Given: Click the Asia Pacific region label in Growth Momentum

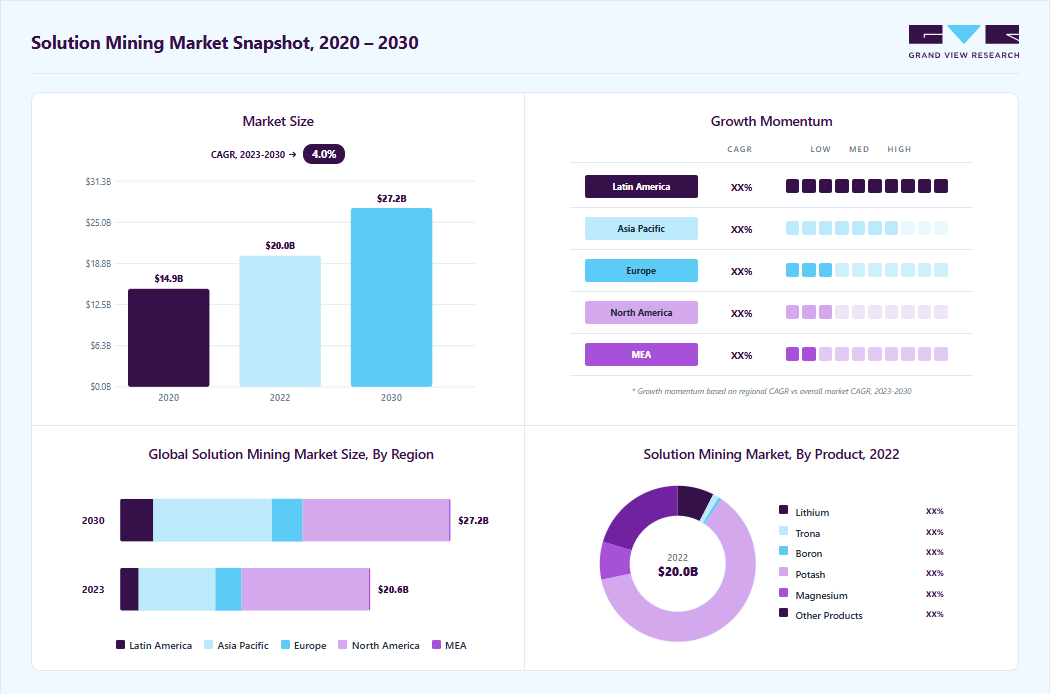Looking at the screenshot, I should tap(641, 228).
